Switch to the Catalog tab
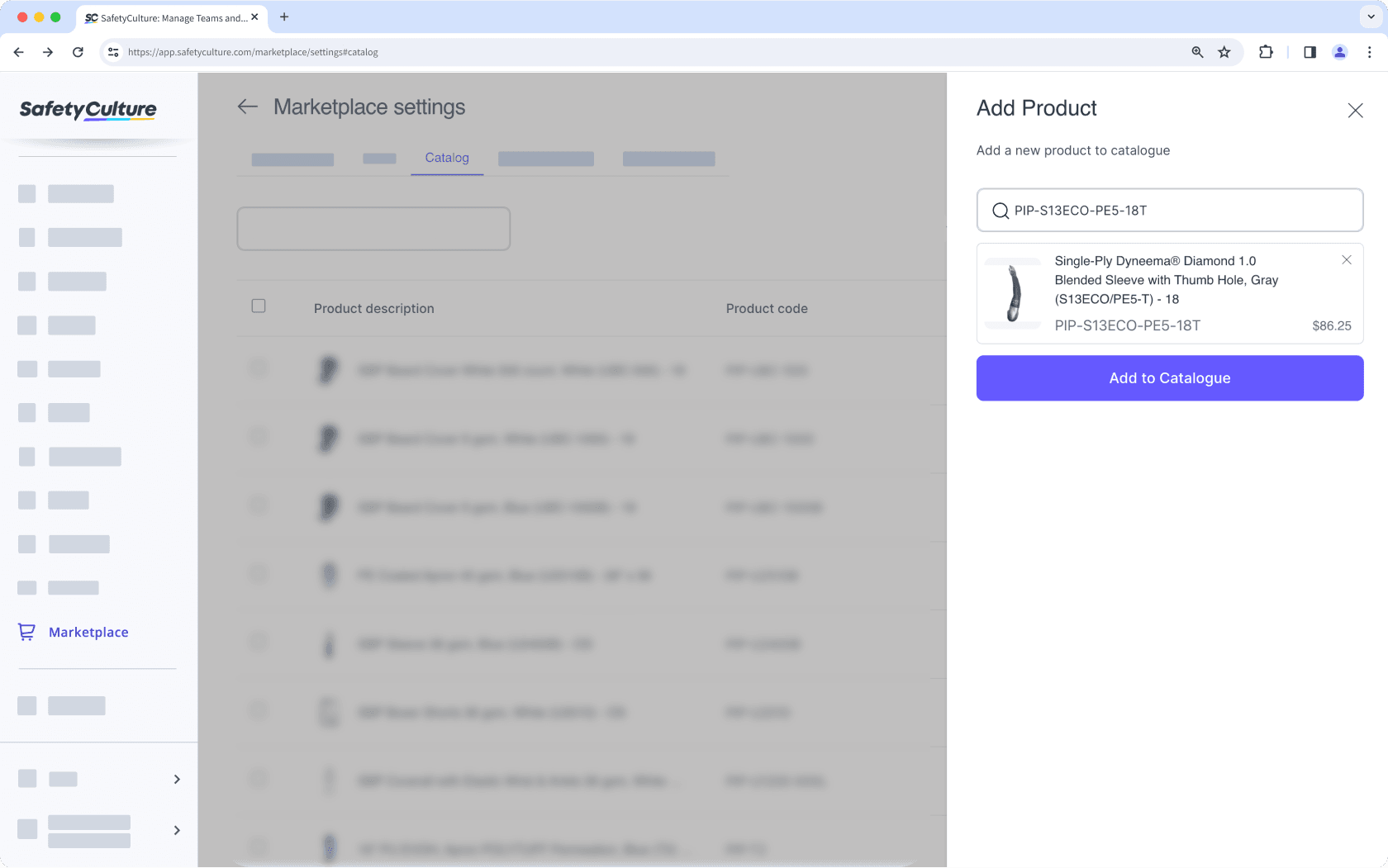Screen dimensions: 1388x868 pyautogui.click(x=447, y=158)
